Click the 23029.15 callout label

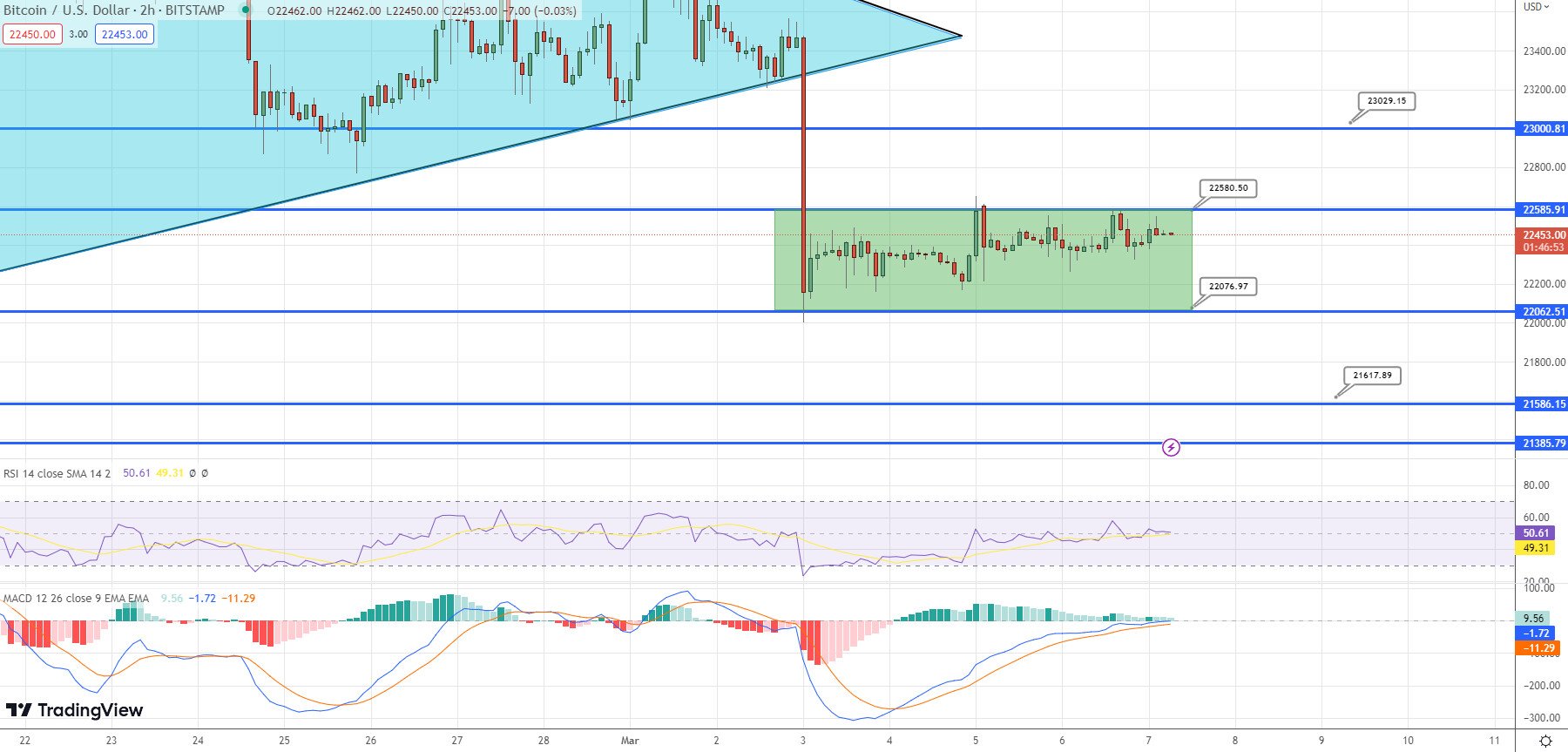coord(1387,101)
